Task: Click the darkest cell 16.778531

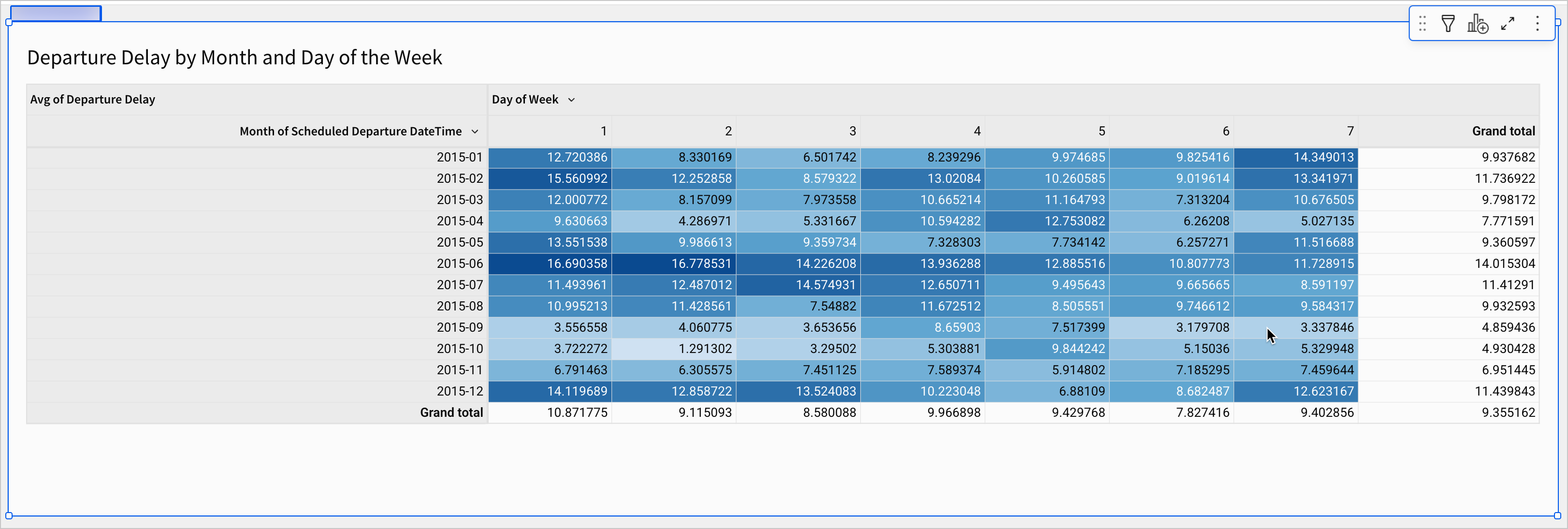Action: pos(701,264)
